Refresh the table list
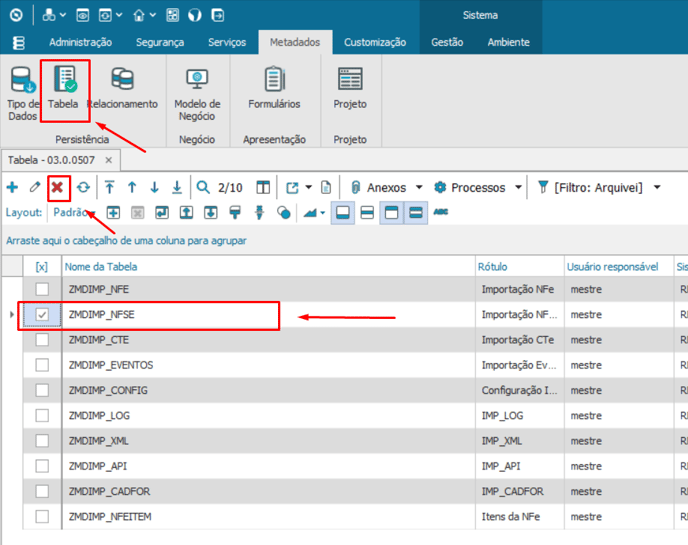Image resolution: width=688 pixels, height=545 pixels. point(83,188)
